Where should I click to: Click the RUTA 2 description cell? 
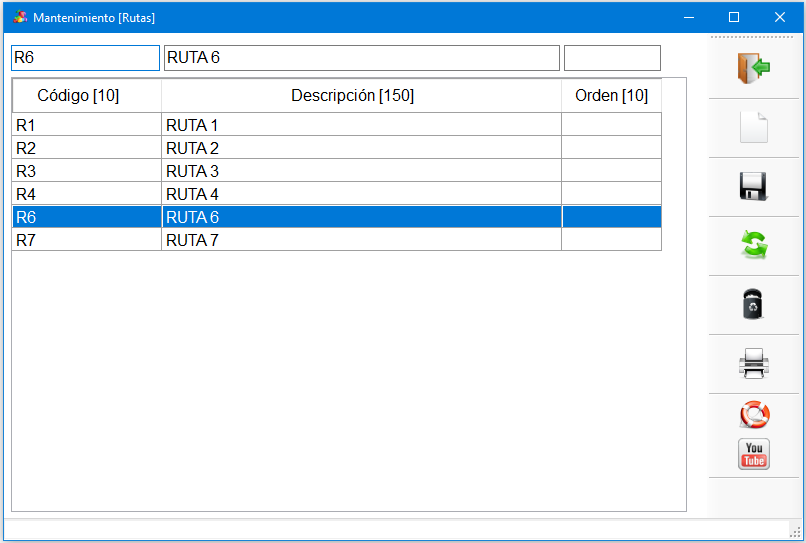click(361, 148)
